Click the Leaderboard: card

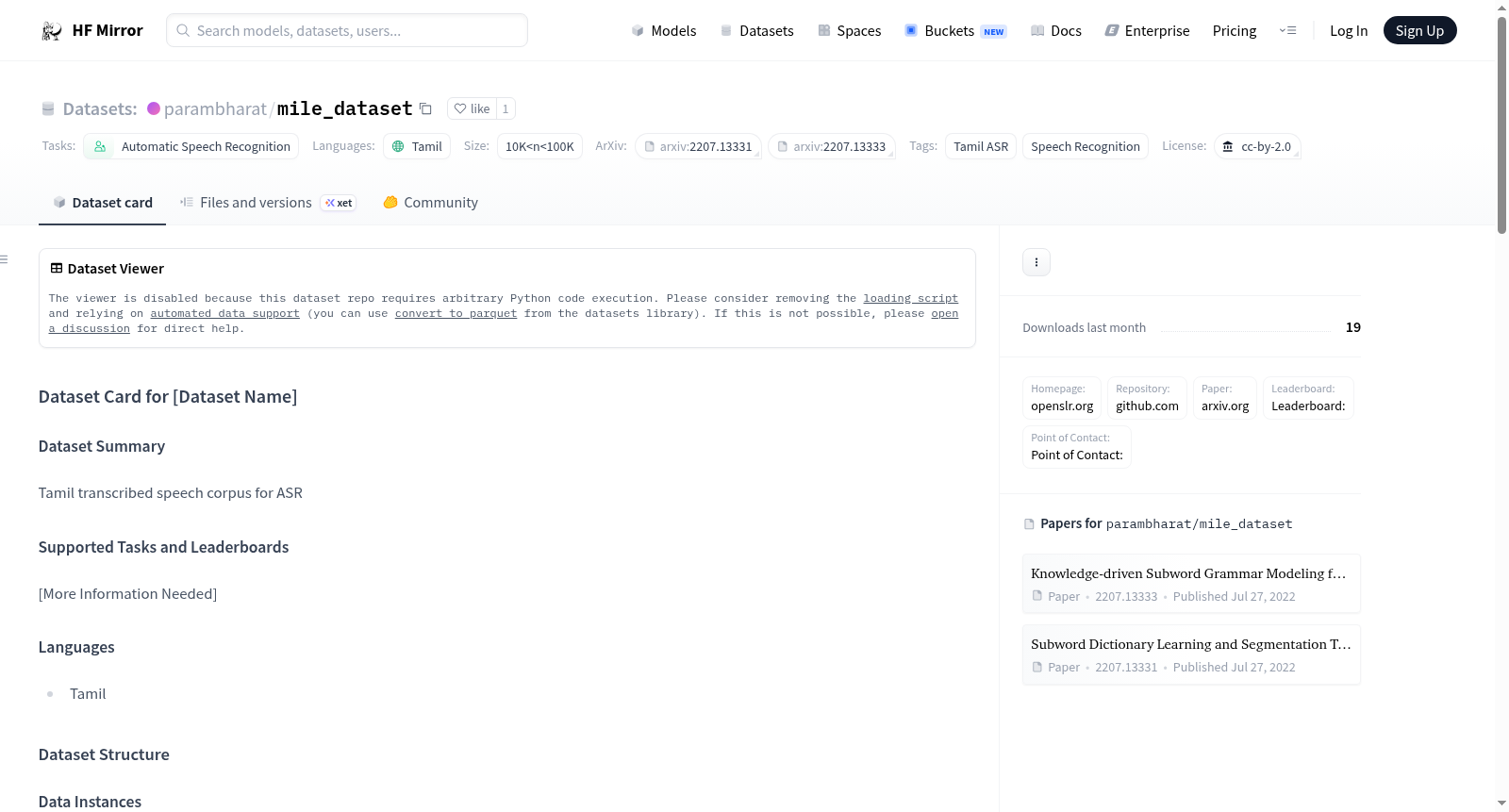pos(1308,398)
